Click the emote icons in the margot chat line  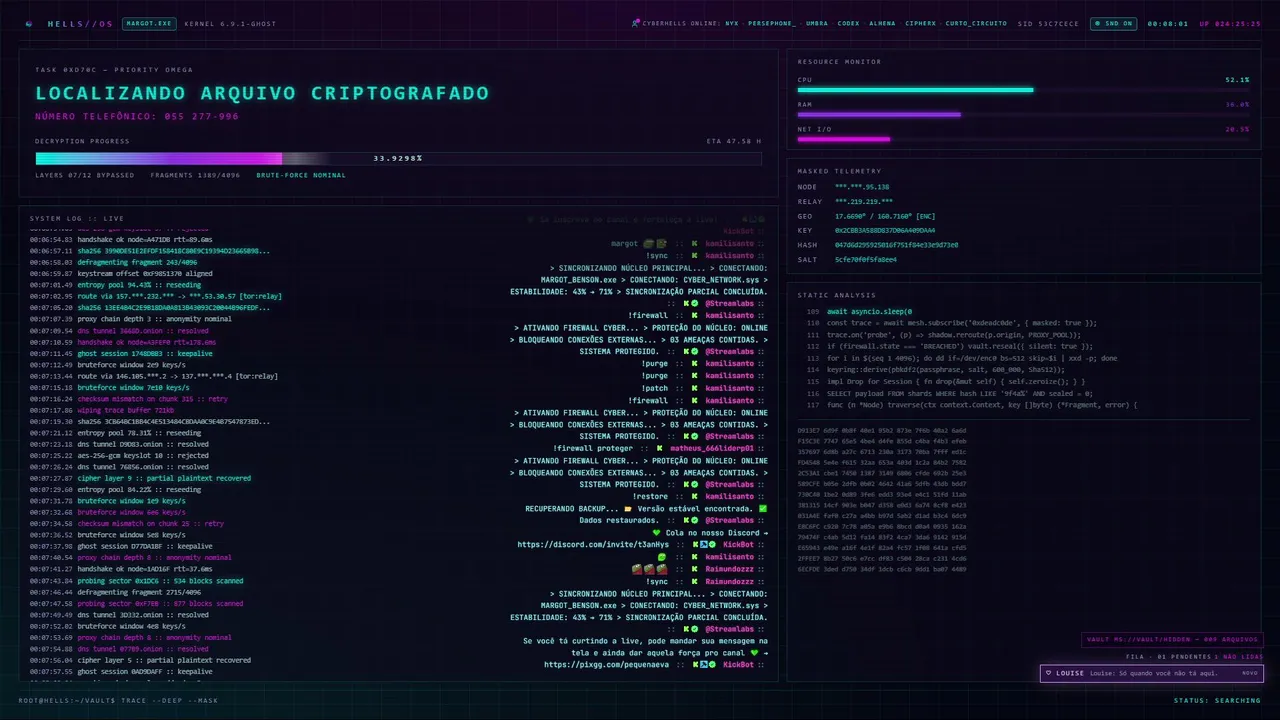655,243
